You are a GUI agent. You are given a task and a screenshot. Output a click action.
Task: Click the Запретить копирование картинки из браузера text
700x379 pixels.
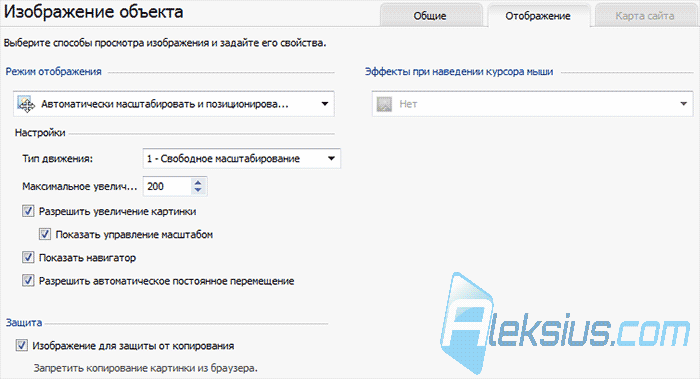(146, 368)
